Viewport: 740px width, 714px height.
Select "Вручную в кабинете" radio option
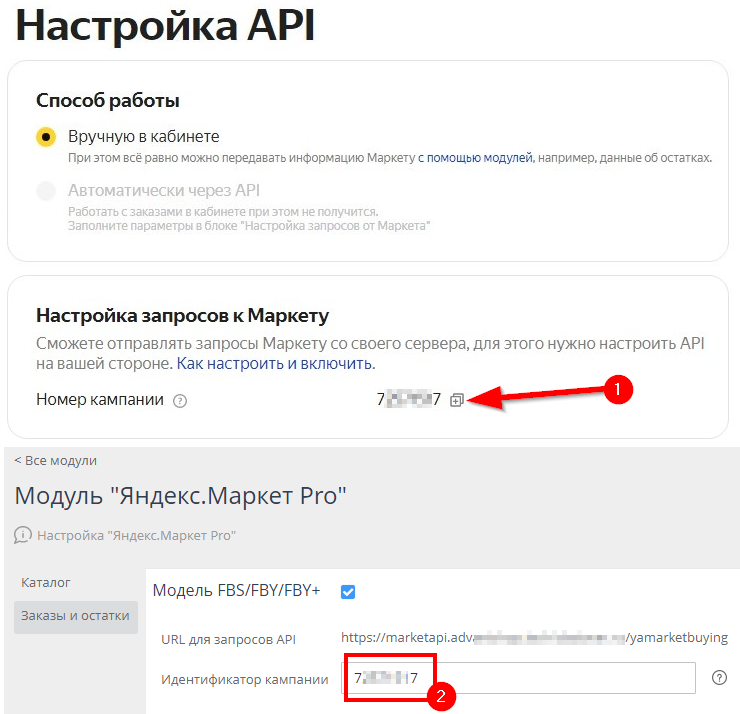point(46,137)
